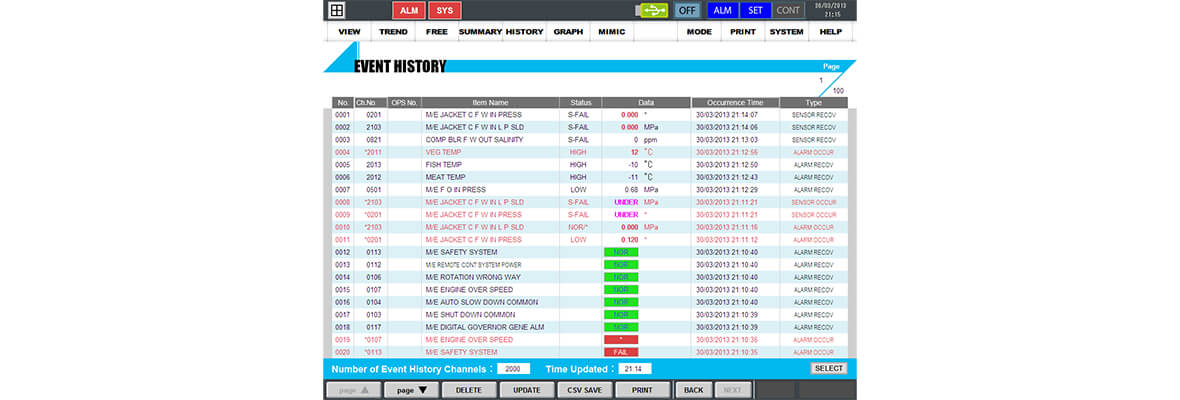Go to next page with down arrow
The image size is (1180, 400).
[x=411, y=390]
